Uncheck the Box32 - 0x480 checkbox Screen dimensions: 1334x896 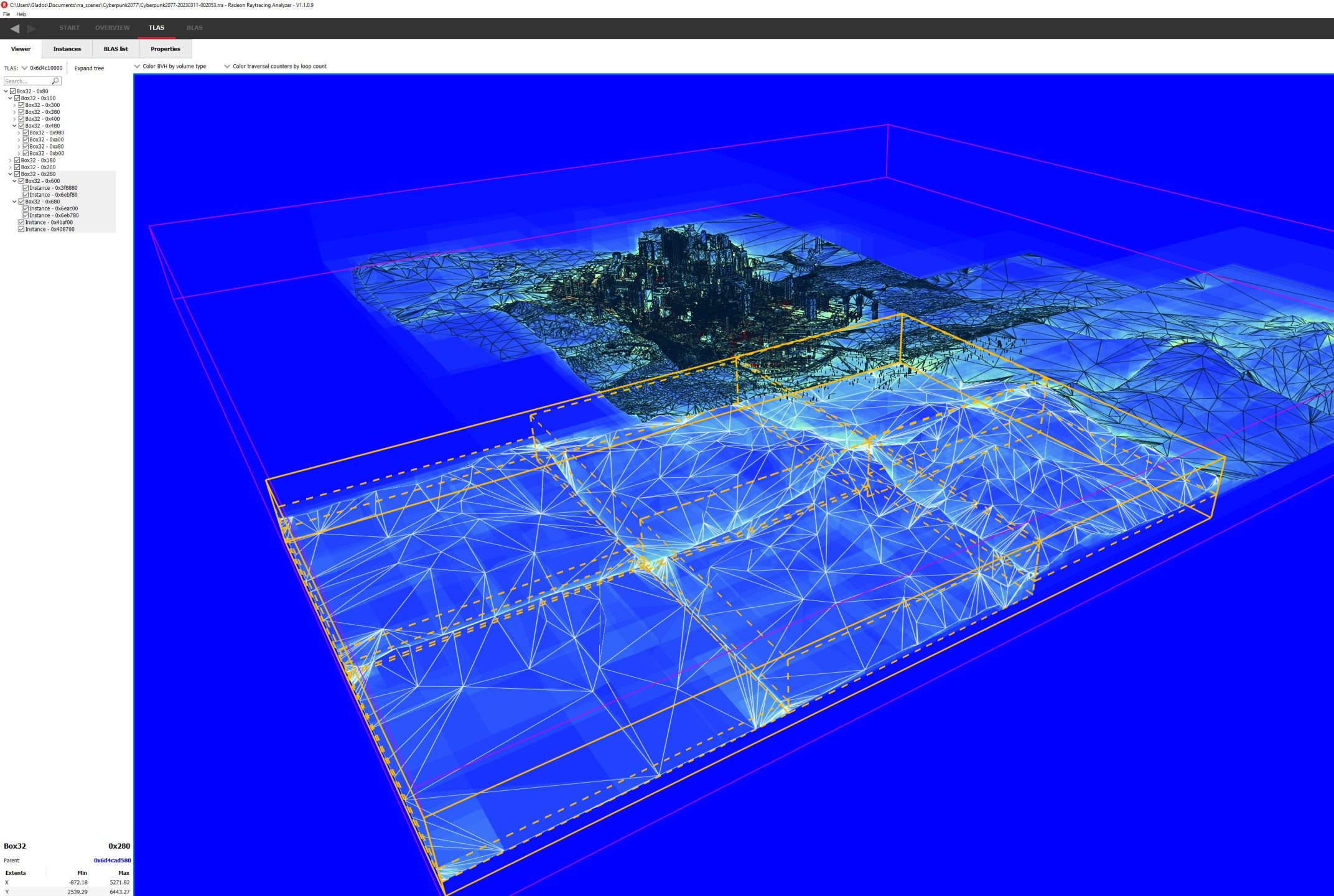[21, 126]
